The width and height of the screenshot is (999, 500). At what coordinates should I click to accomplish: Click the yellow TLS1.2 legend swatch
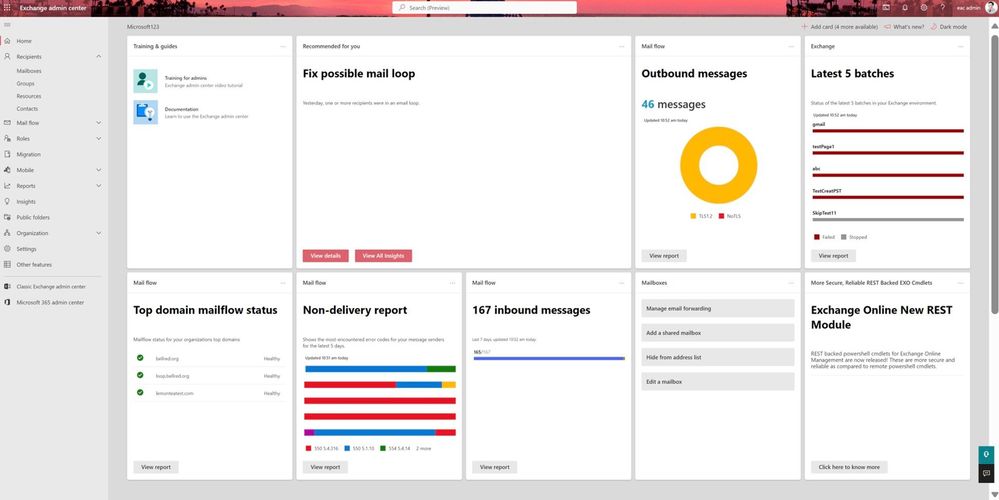(x=693, y=217)
